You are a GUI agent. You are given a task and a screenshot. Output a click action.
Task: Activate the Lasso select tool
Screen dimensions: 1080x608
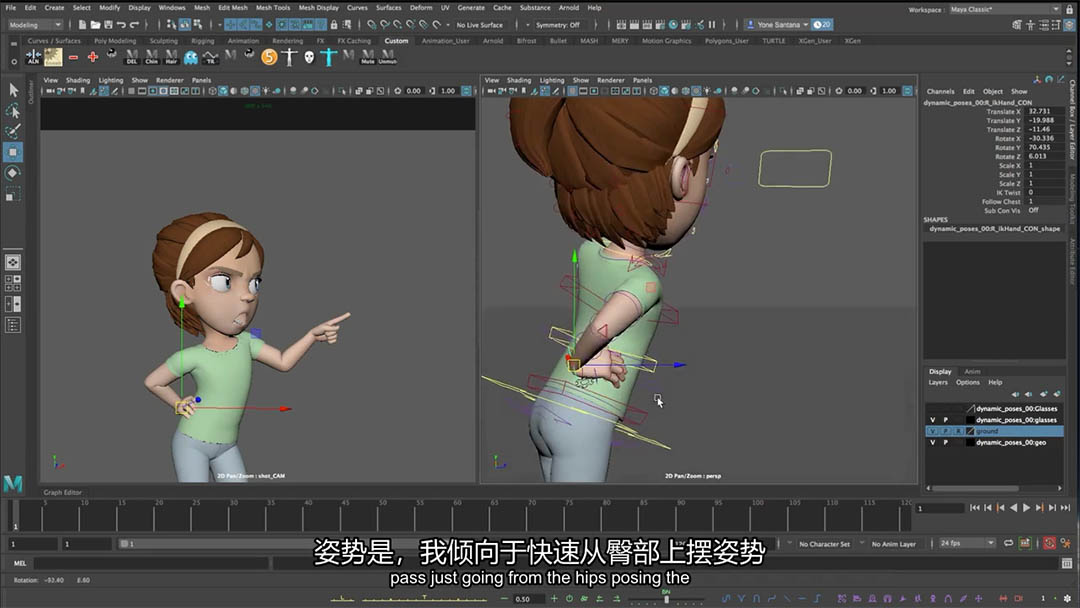coord(13,110)
